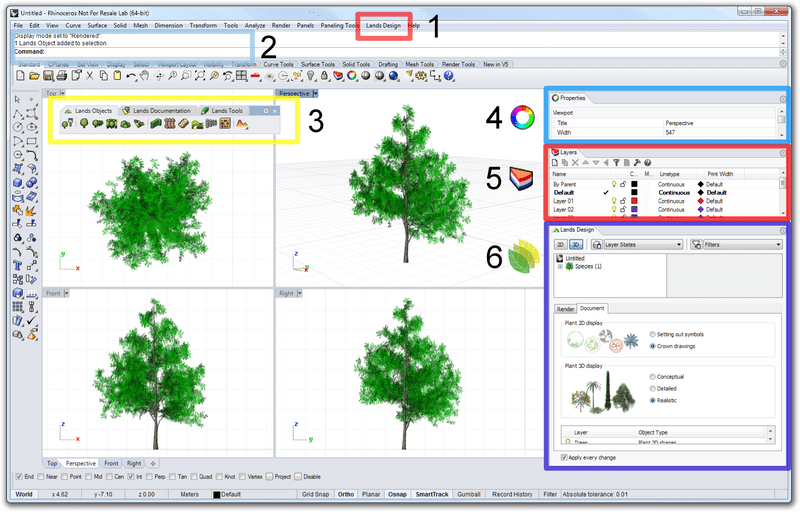
Task: Select the Detailed plant 3D display option
Action: [652, 389]
